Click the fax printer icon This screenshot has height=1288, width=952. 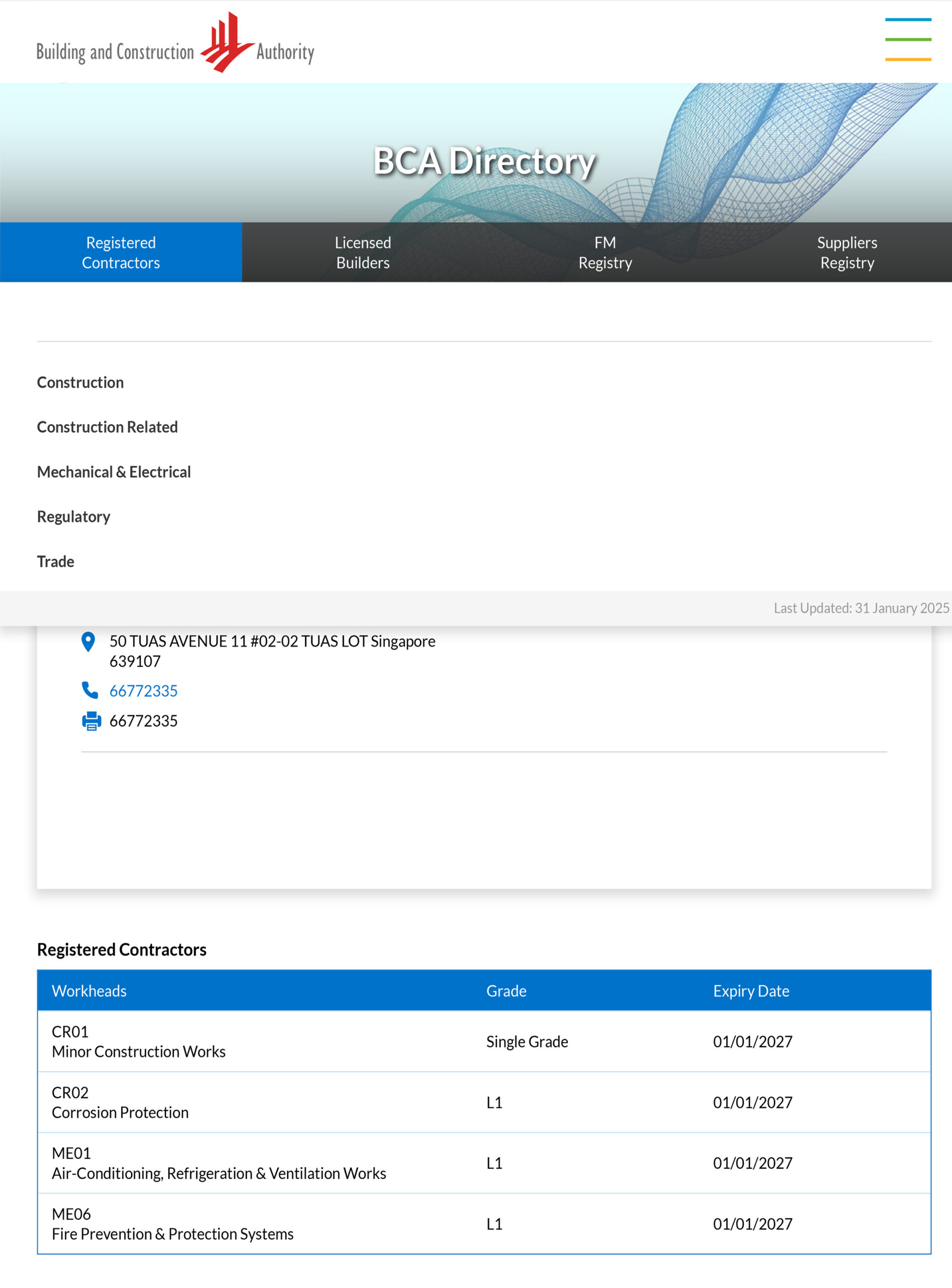91,720
